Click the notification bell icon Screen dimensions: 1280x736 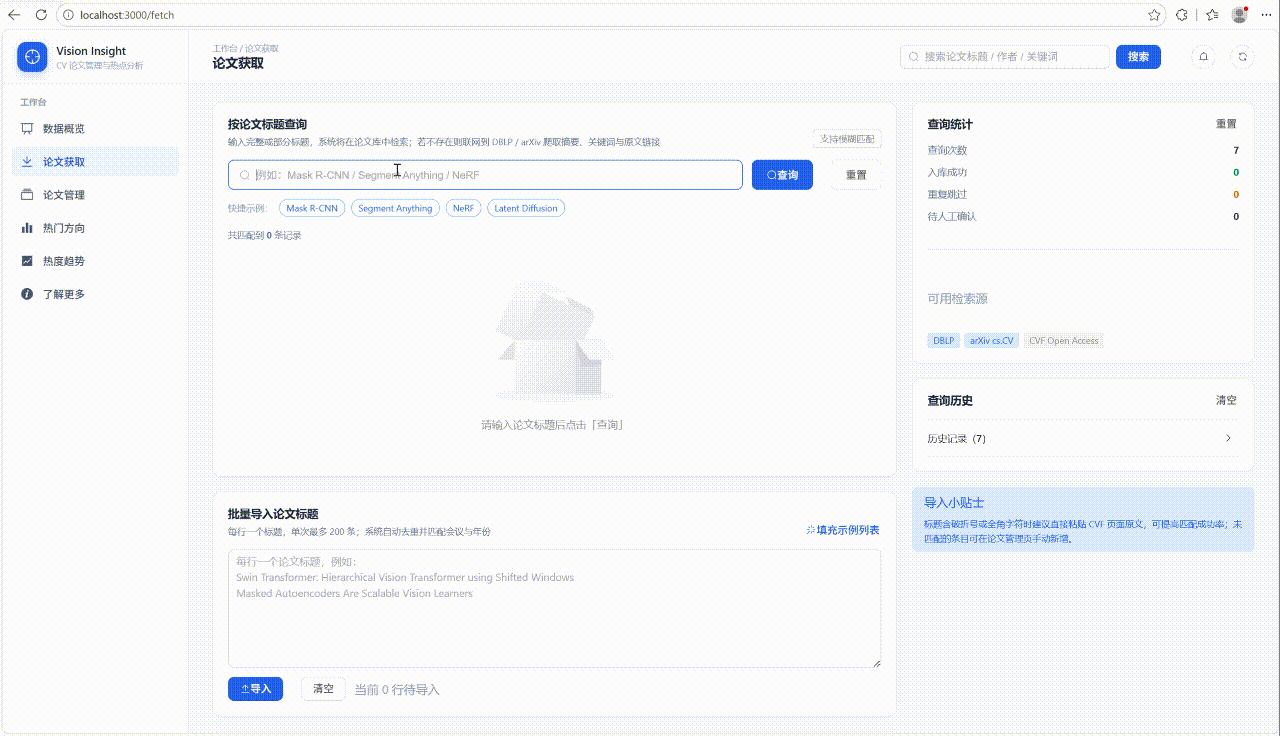tap(1203, 57)
